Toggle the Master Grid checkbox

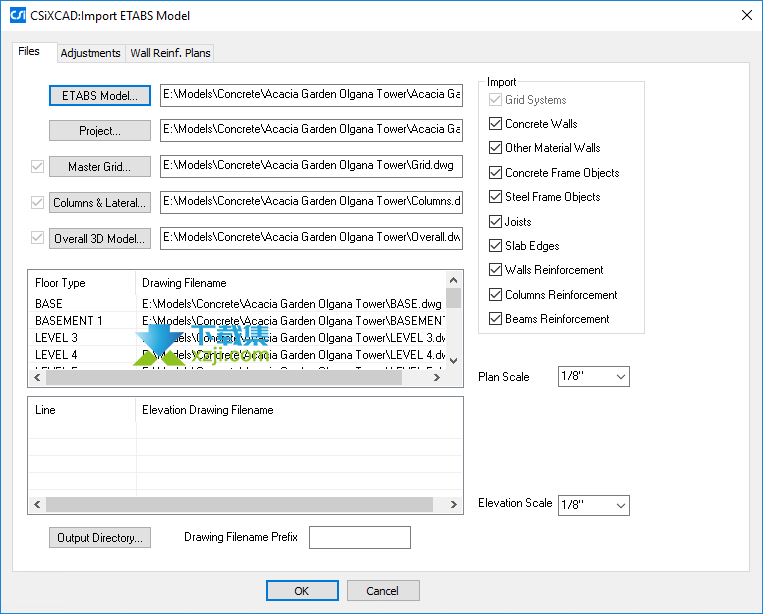coord(37,166)
